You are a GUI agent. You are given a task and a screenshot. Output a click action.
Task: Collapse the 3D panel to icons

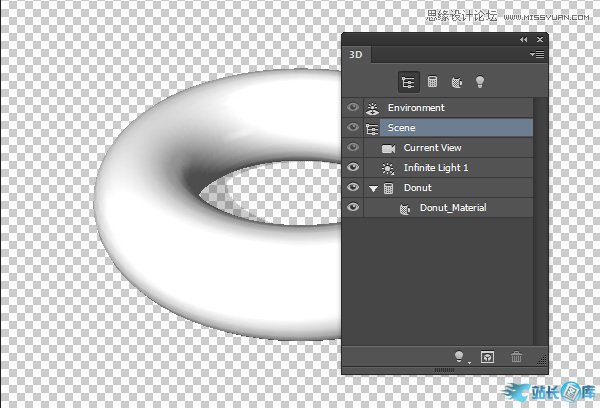click(x=524, y=38)
